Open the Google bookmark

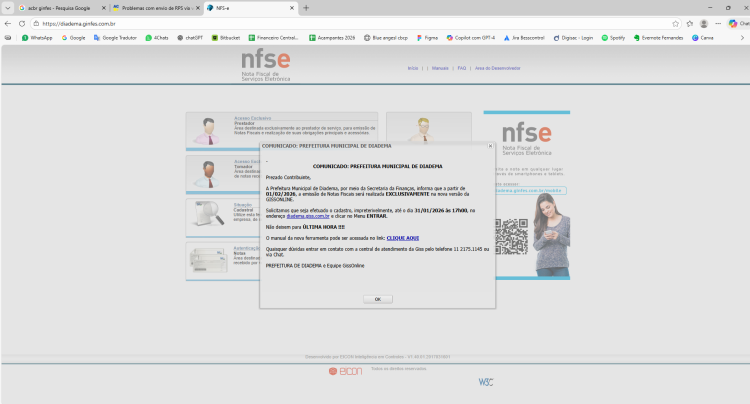point(73,38)
